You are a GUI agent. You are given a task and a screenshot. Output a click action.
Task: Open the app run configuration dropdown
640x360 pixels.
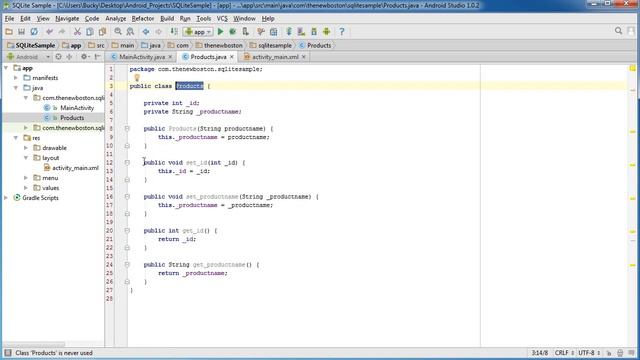(198, 31)
